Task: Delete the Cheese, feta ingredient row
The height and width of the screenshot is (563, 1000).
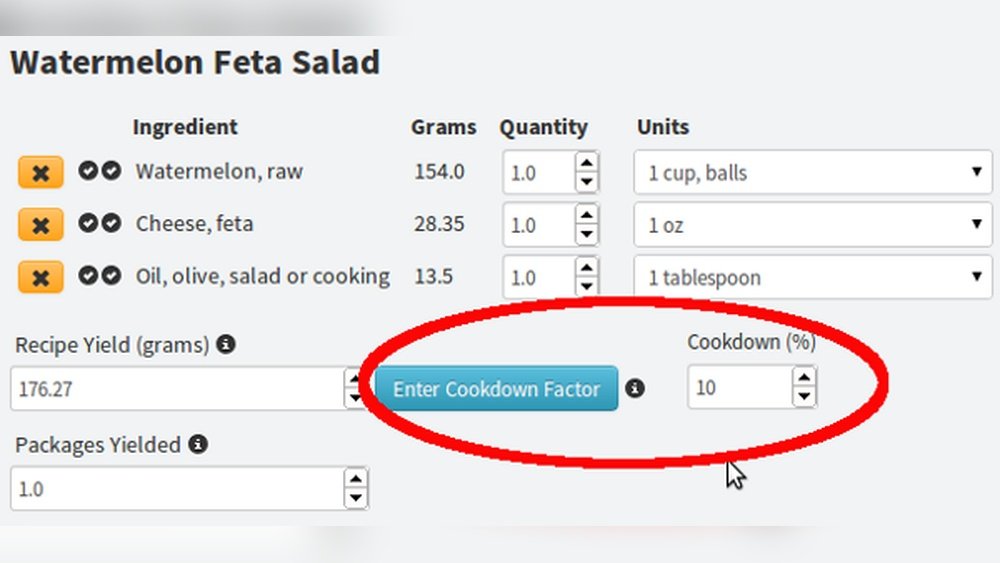Action: (x=40, y=225)
